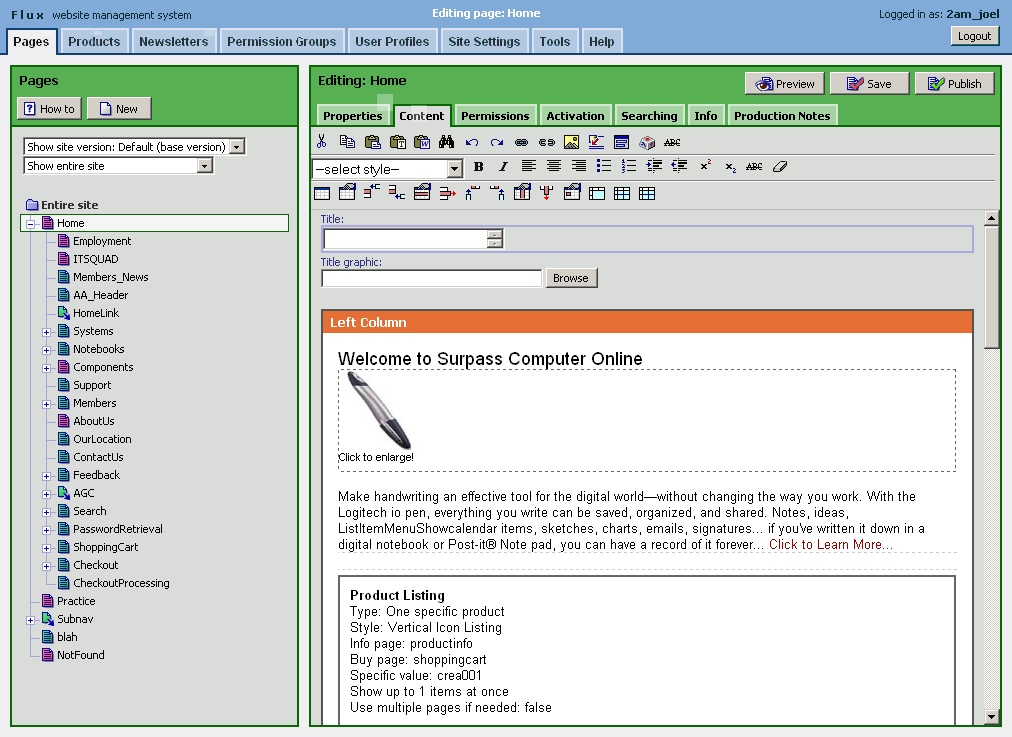Screen dimensions: 1012x737
Task: Click the Remove link broken chain icon
Action: tap(547, 143)
